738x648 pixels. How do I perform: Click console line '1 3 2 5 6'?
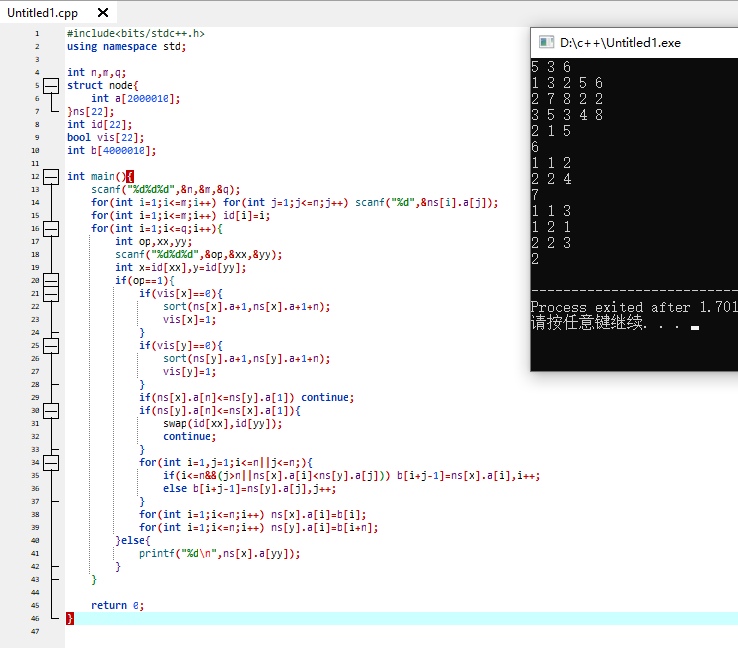coord(567,83)
